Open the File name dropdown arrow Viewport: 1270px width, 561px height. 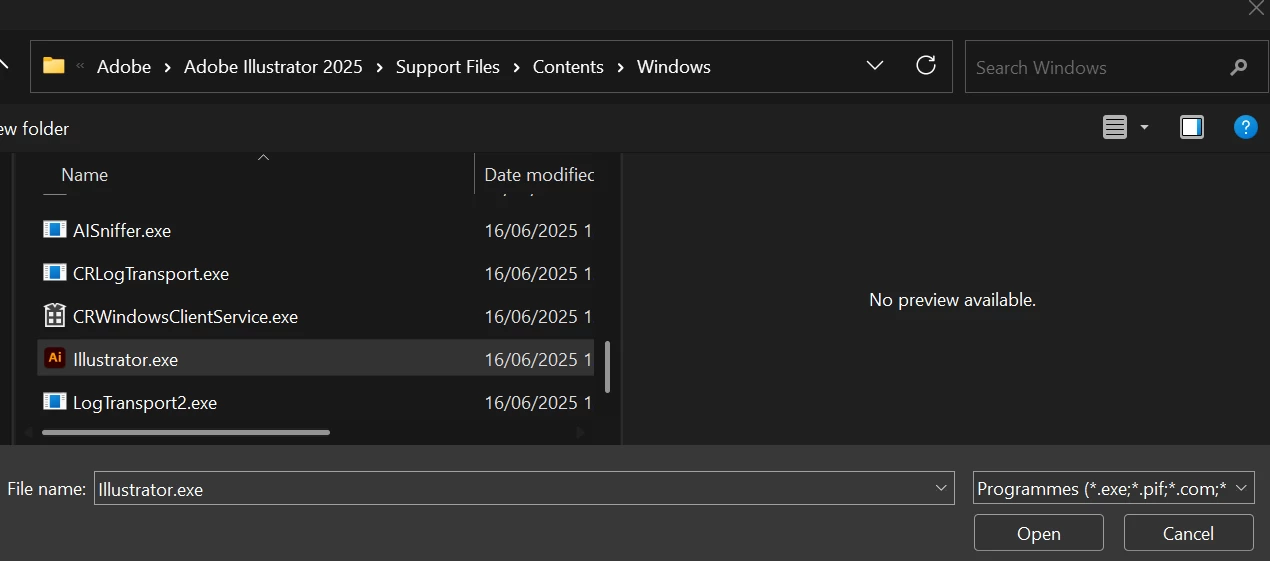[941, 488]
